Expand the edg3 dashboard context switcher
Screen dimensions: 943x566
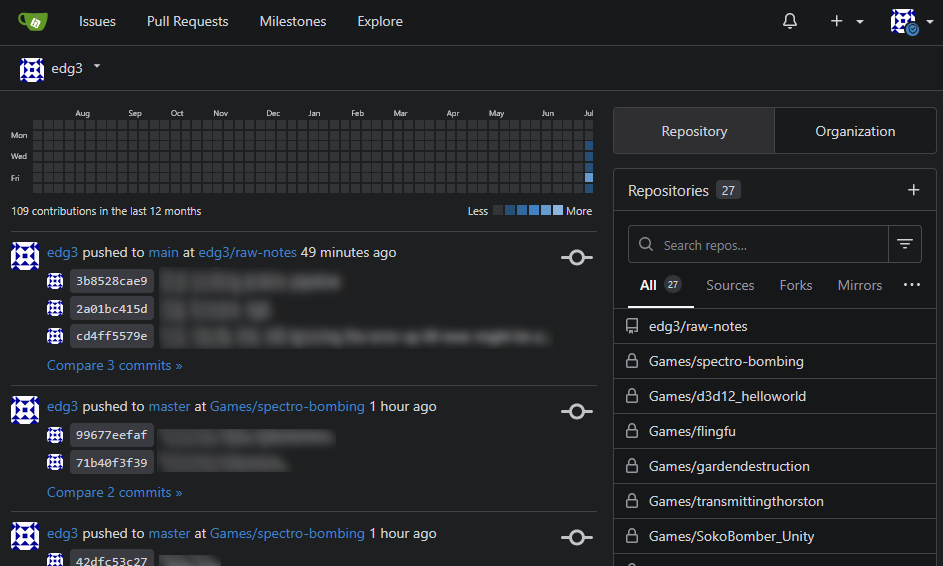click(x=60, y=69)
